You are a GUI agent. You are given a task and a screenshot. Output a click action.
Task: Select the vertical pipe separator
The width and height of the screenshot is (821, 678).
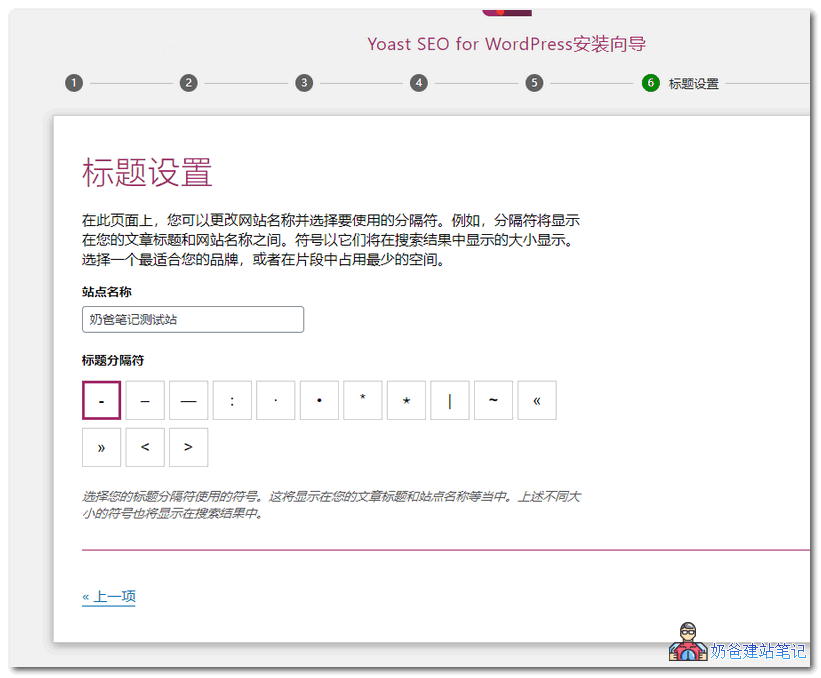pyautogui.click(x=449, y=400)
